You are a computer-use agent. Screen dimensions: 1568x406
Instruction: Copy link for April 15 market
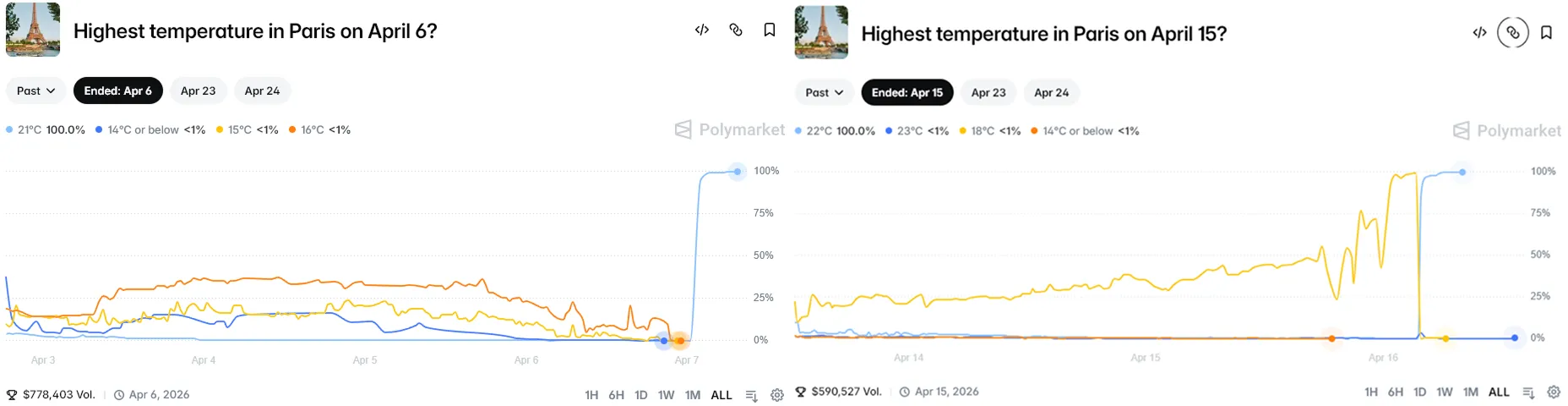pos(1513,33)
